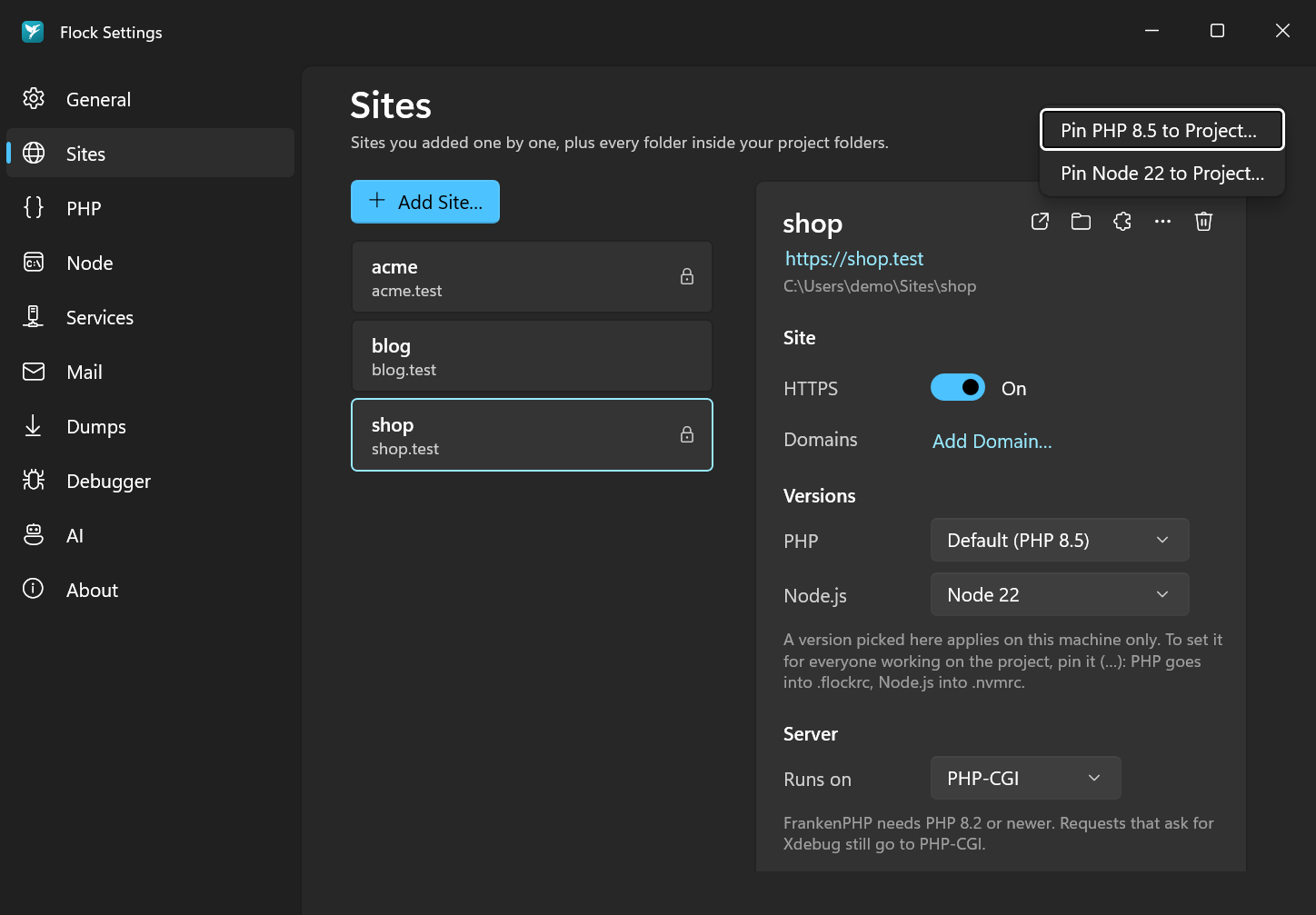Click the Add Domain link
This screenshot has height=915, width=1316.
pos(992,441)
